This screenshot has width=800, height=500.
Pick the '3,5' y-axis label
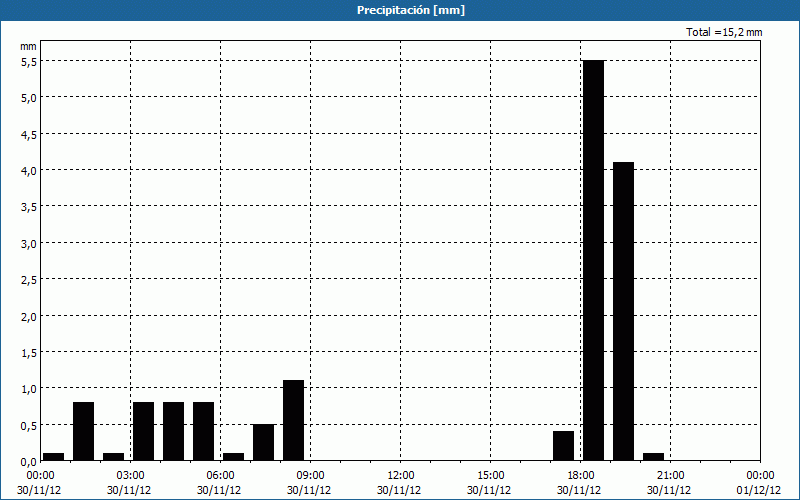(29, 207)
